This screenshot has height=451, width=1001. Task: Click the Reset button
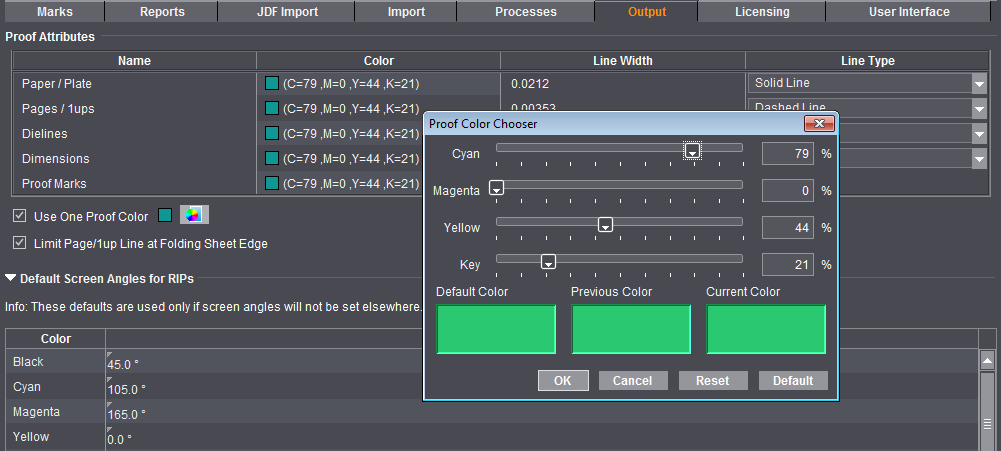point(712,380)
